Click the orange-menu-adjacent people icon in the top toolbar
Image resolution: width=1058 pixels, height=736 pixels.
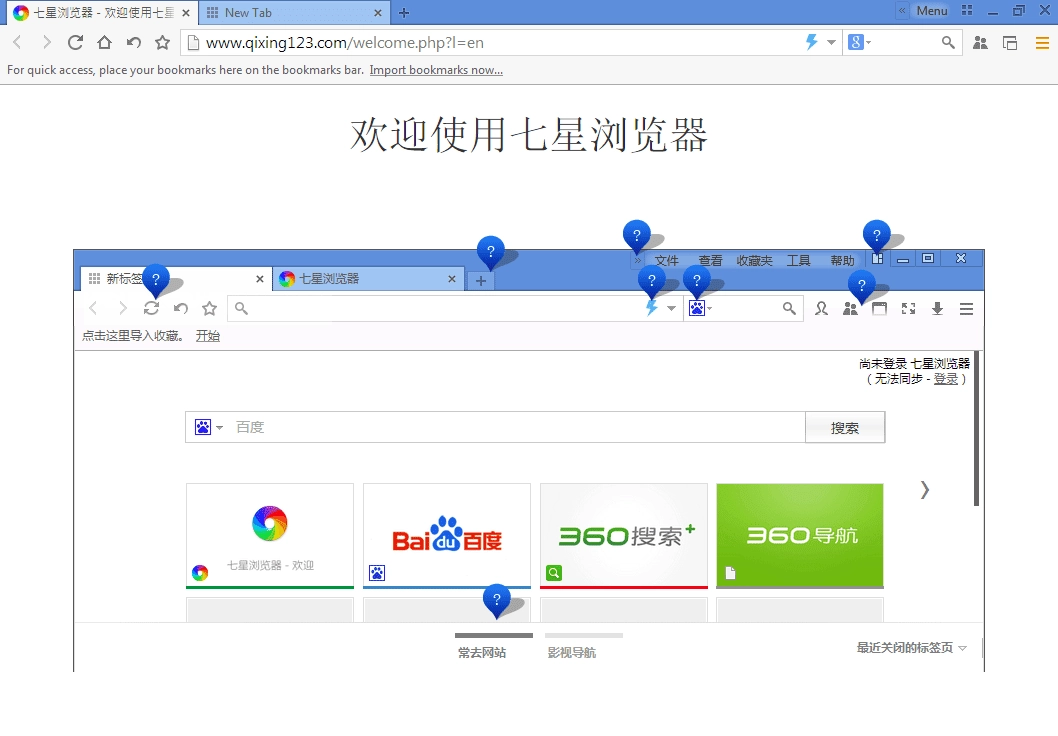coord(980,43)
